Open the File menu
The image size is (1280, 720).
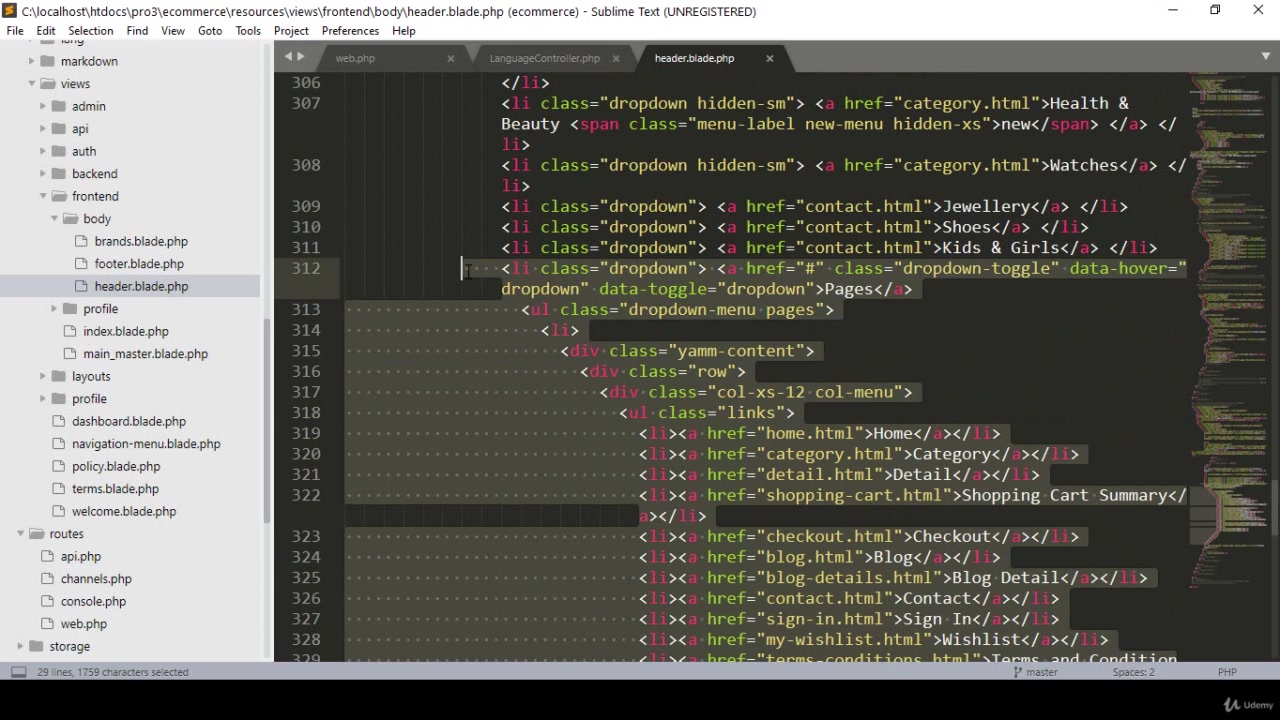(x=15, y=31)
